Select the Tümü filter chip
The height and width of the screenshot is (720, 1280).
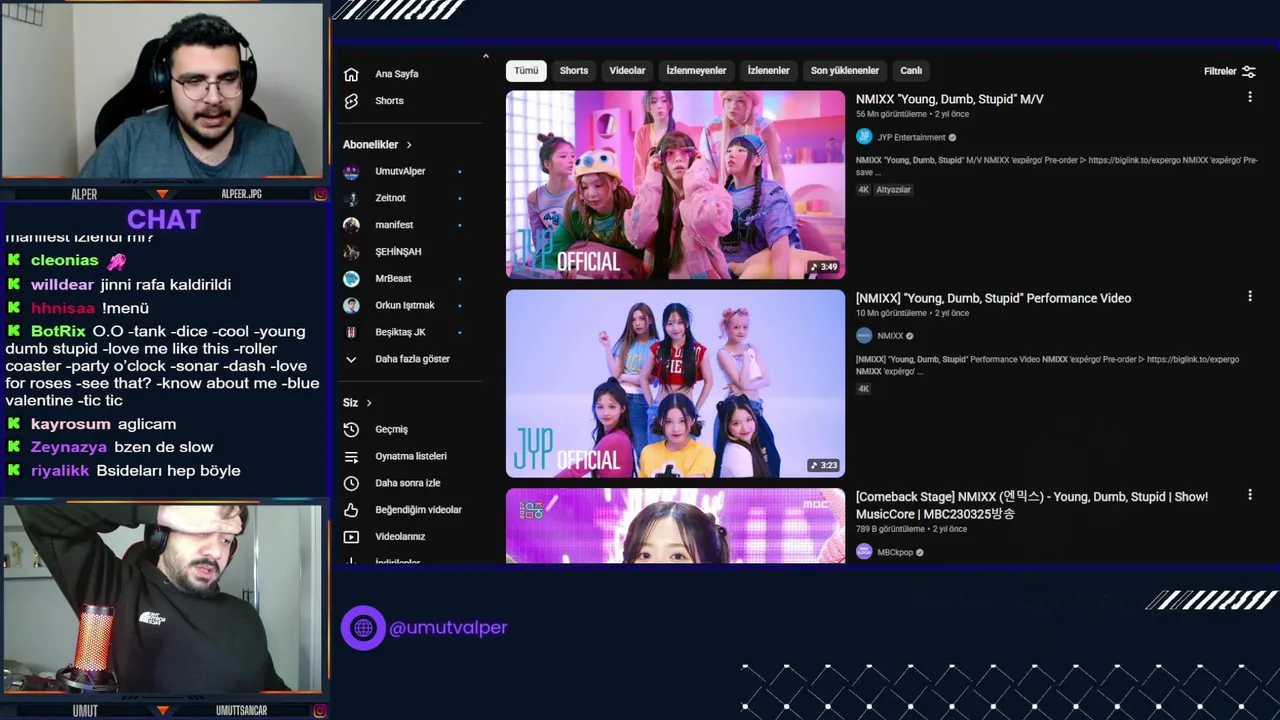[526, 71]
